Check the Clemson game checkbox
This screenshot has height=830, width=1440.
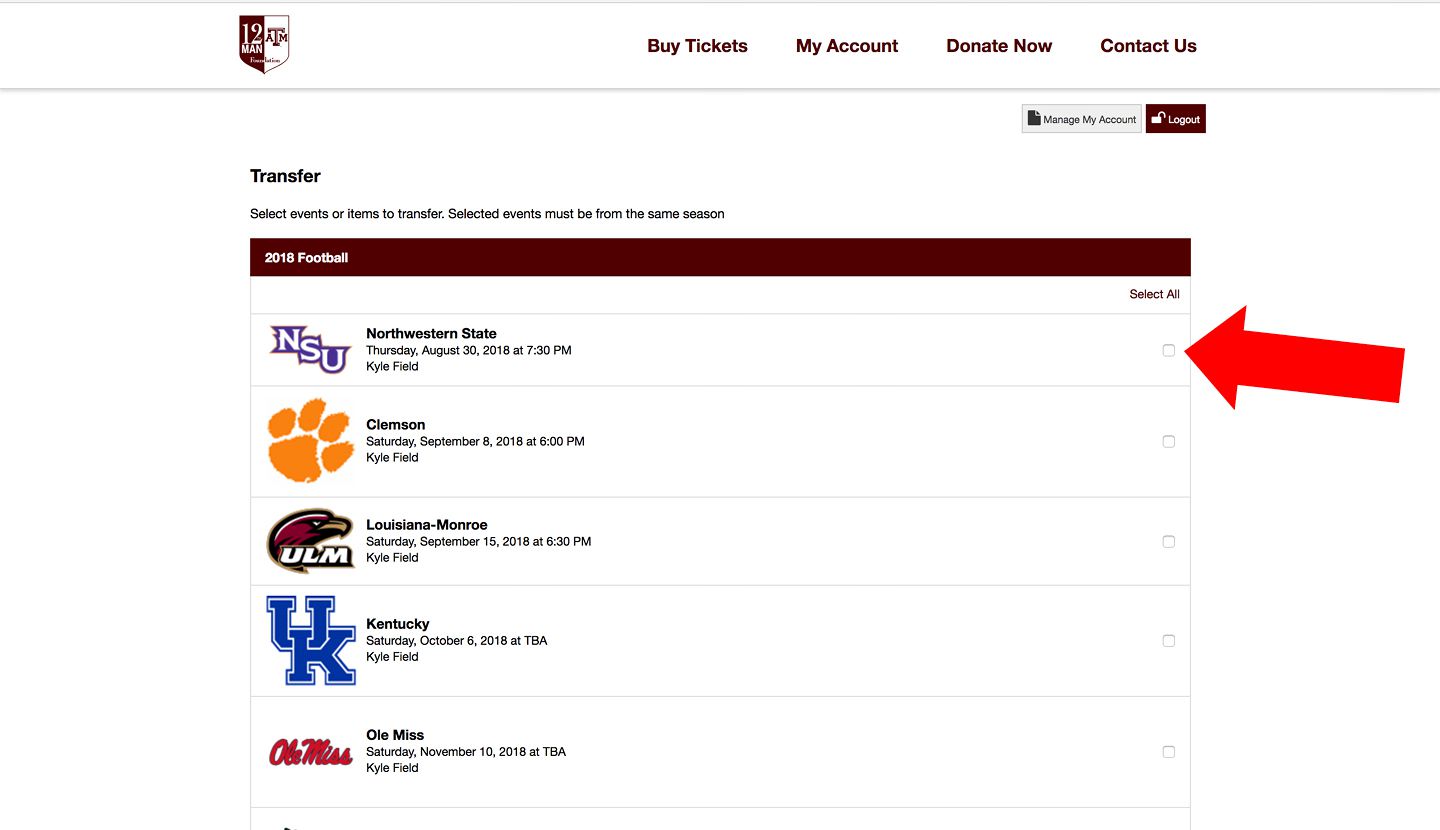tap(1169, 441)
